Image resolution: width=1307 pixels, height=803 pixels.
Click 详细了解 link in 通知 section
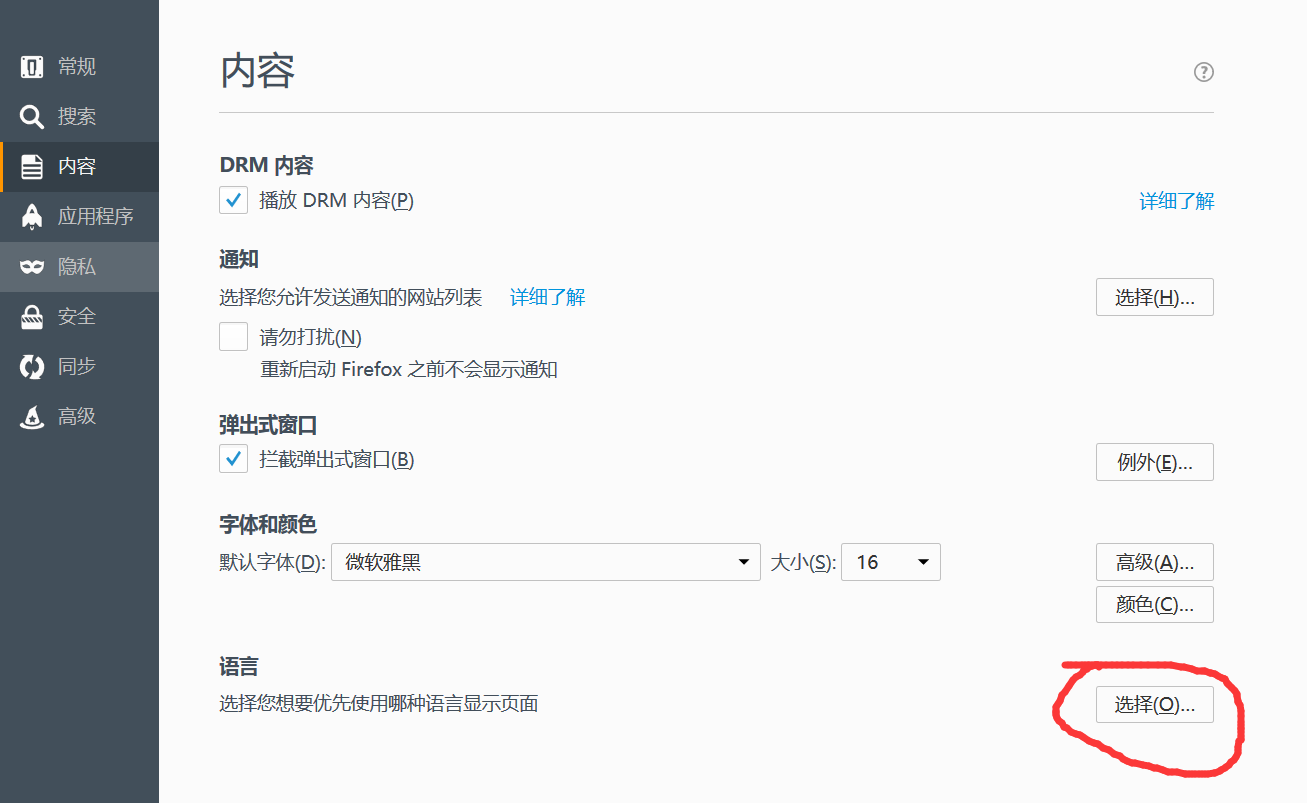click(548, 297)
